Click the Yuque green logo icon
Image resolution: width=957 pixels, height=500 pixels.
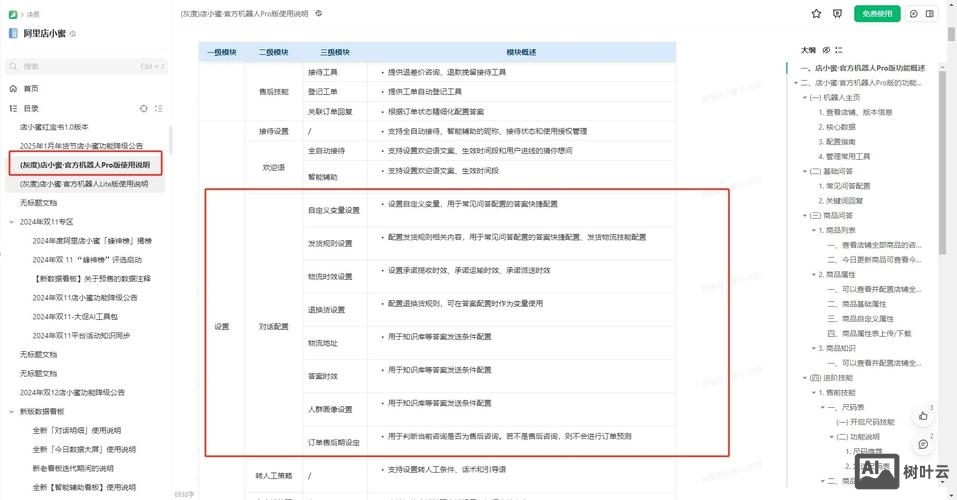point(13,14)
